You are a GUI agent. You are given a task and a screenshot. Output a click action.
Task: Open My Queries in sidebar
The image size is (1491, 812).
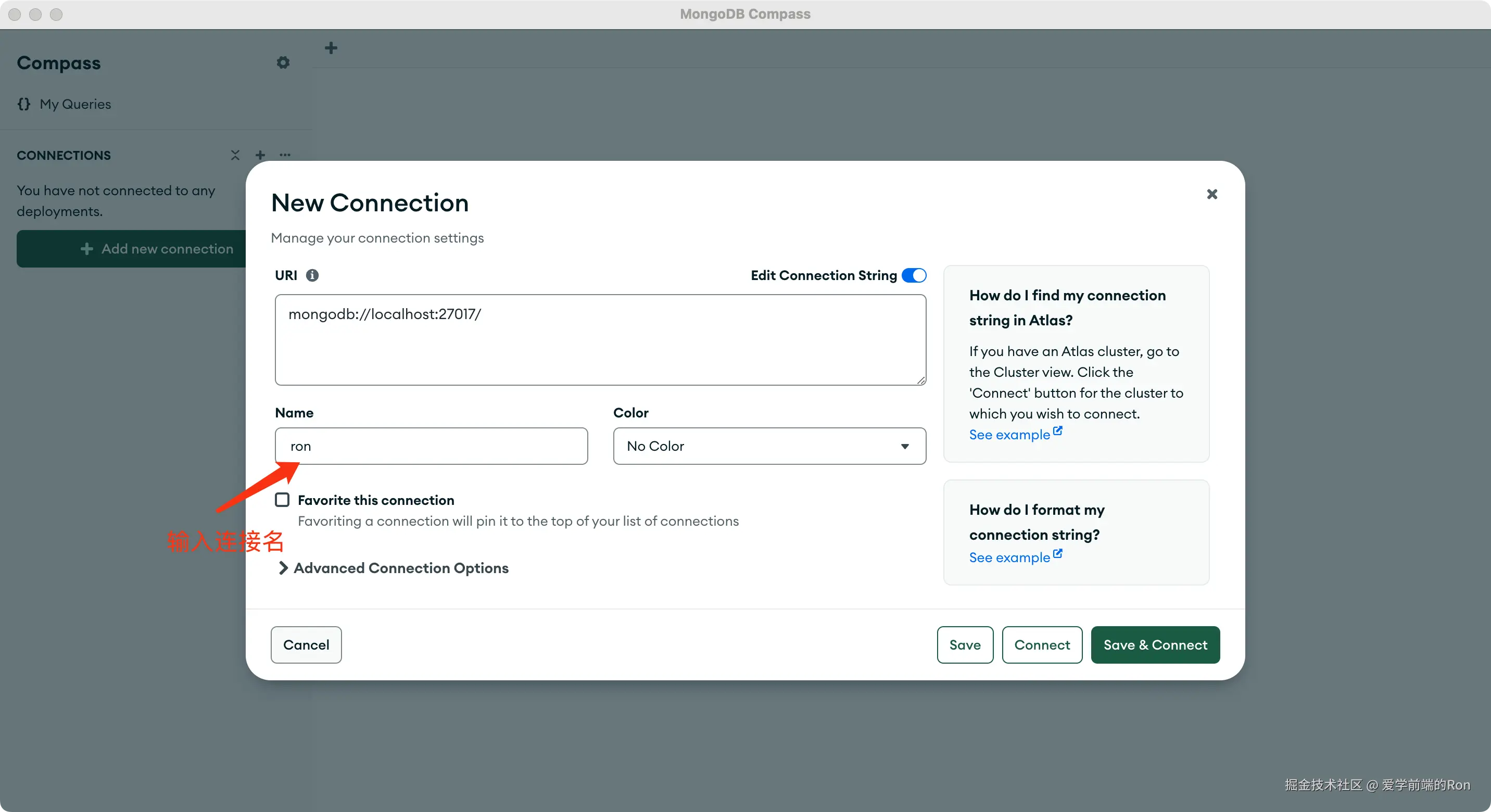pos(75,104)
